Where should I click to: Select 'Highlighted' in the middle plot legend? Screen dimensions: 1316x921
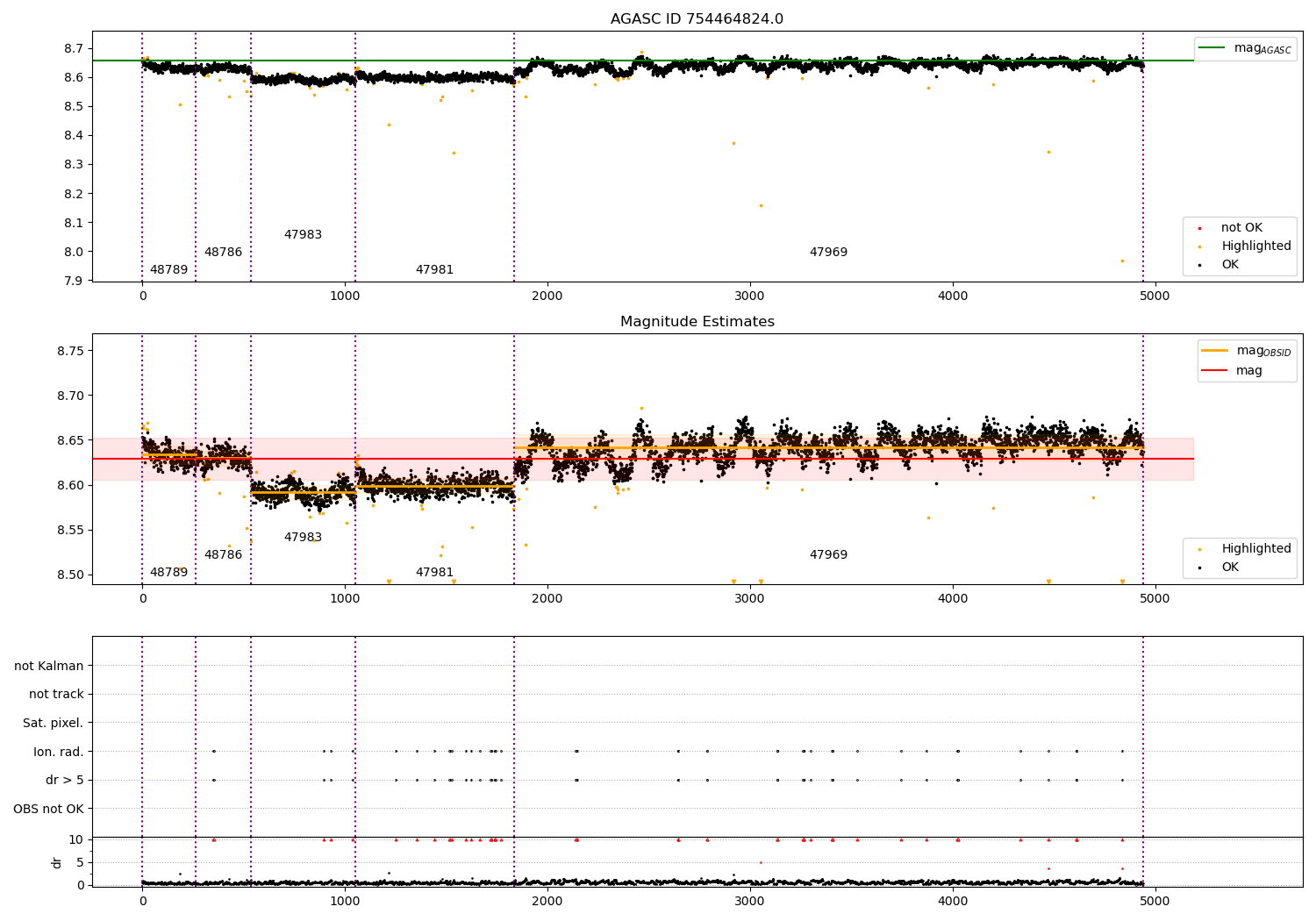(1255, 549)
